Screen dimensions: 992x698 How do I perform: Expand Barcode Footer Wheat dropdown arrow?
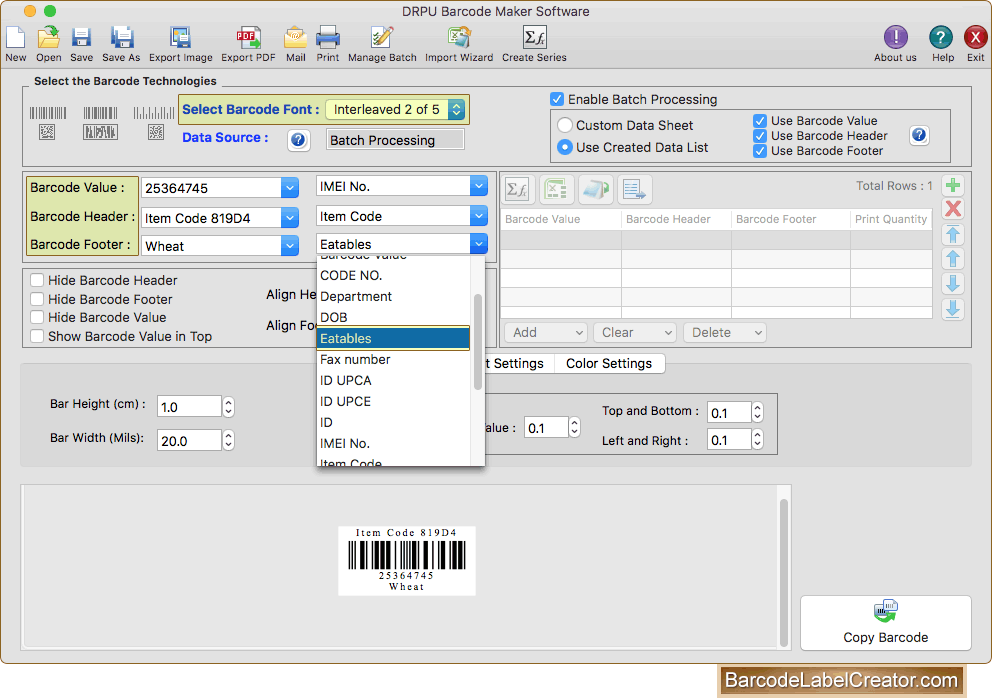click(290, 246)
